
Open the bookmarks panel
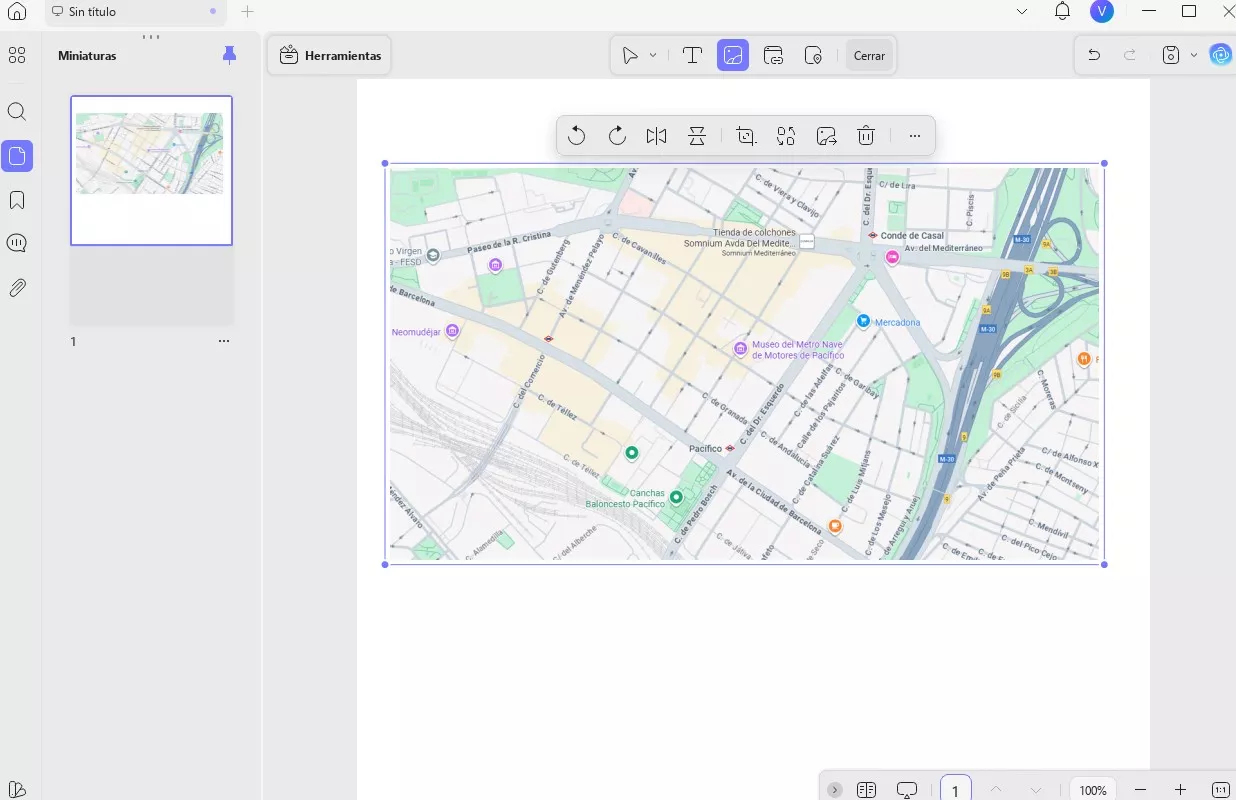pos(17,200)
